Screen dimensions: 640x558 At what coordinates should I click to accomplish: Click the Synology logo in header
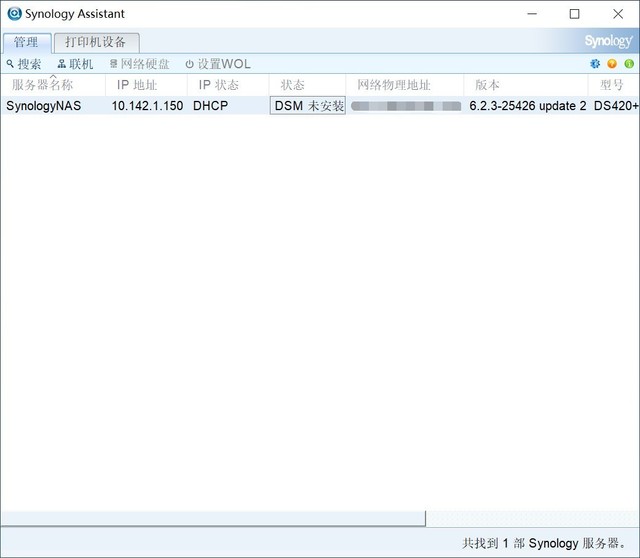tap(608, 41)
